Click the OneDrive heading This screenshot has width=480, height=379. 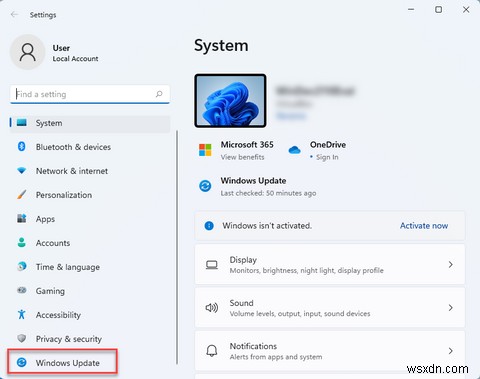pyautogui.click(x=328, y=145)
